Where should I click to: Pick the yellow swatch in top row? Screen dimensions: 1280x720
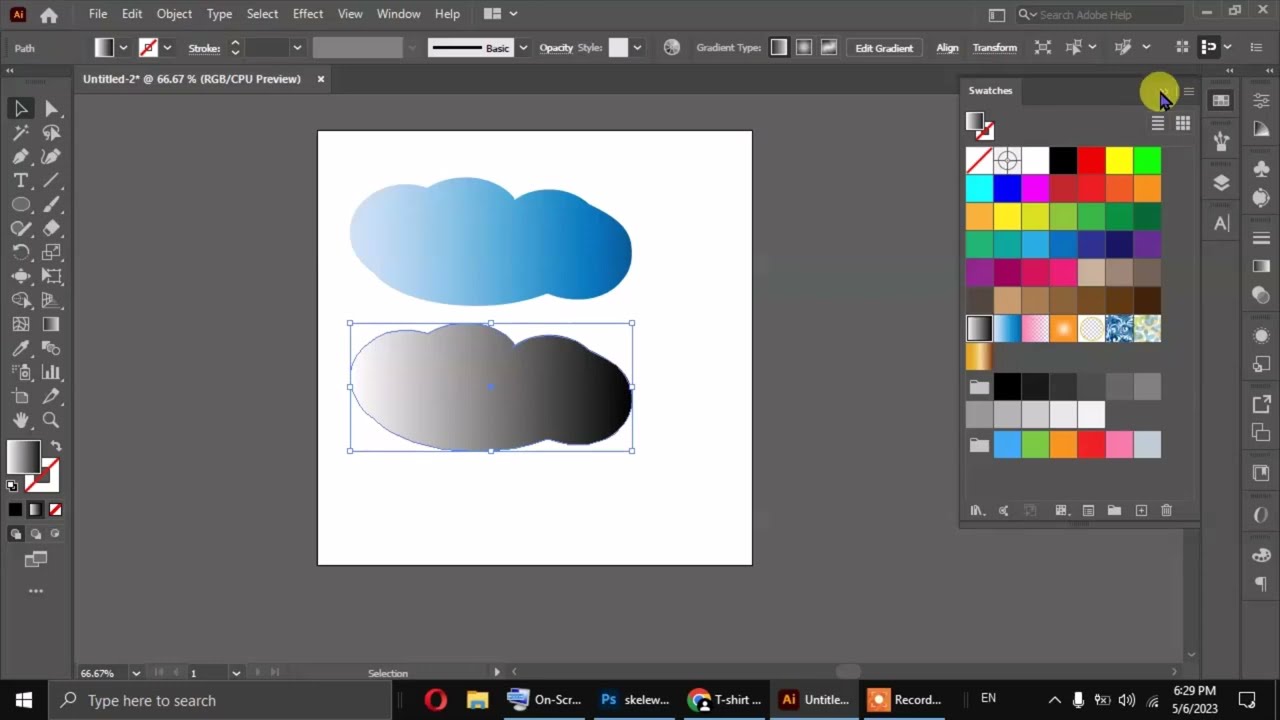click(x=1119, y=160)
